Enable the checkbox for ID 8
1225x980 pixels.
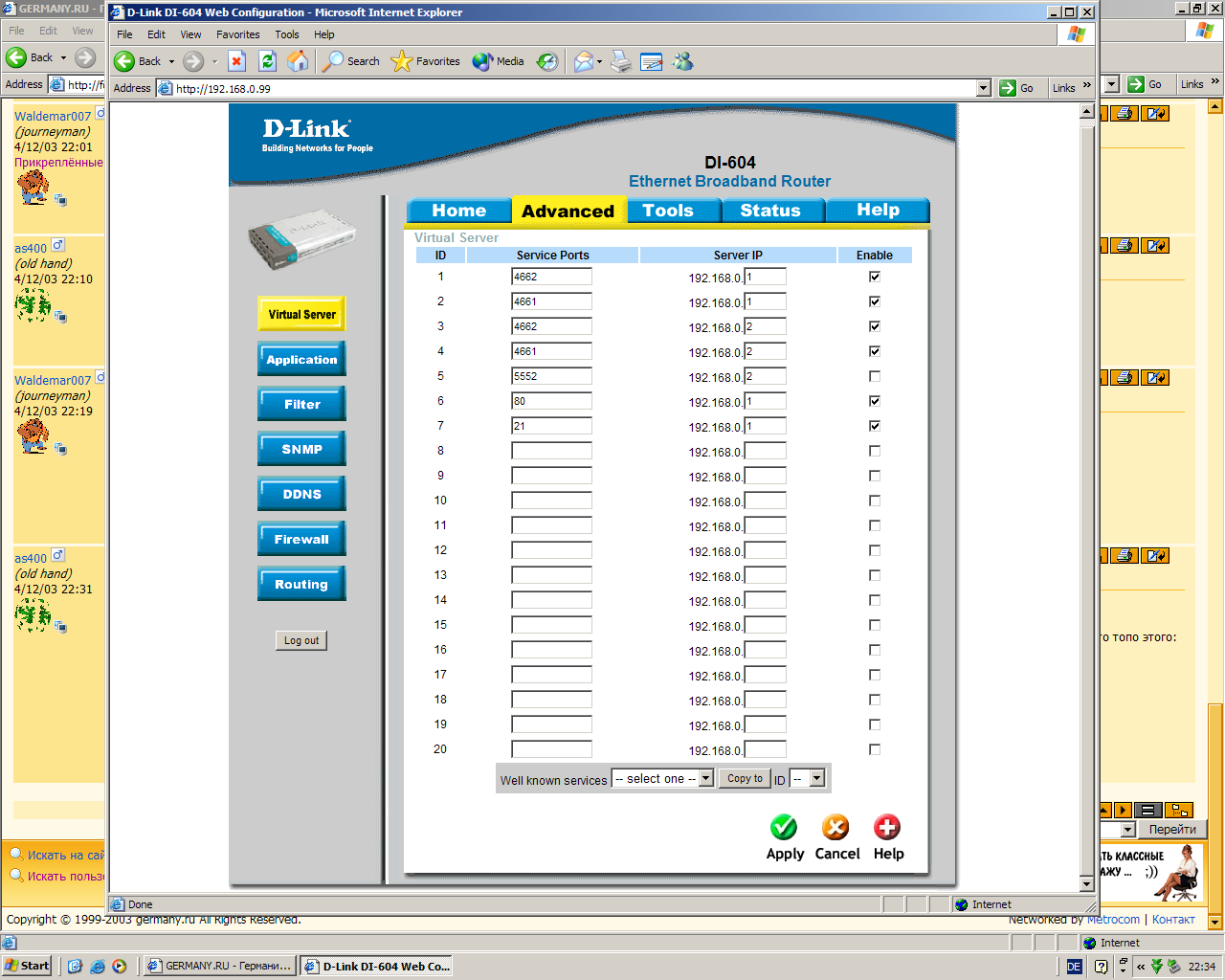click(874, 451)
